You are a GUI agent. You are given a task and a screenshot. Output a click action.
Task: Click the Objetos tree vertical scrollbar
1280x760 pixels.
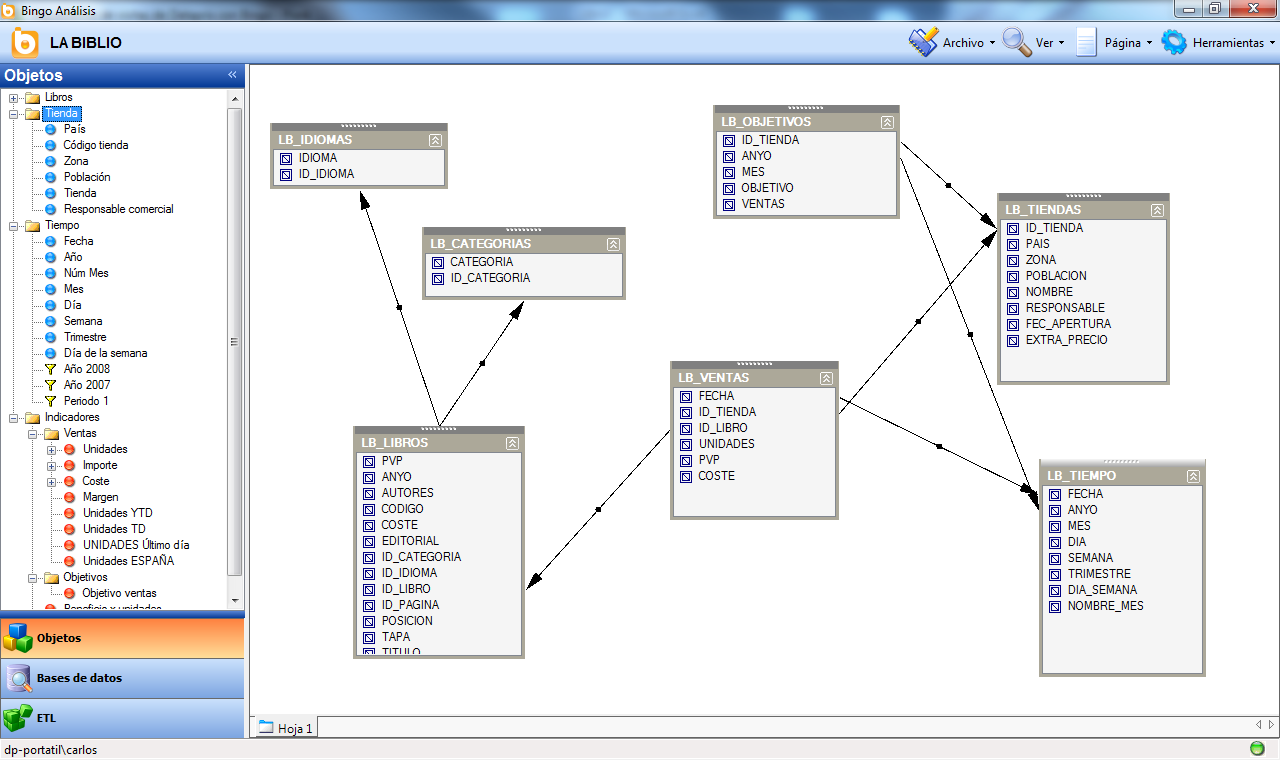click(235, 340)
